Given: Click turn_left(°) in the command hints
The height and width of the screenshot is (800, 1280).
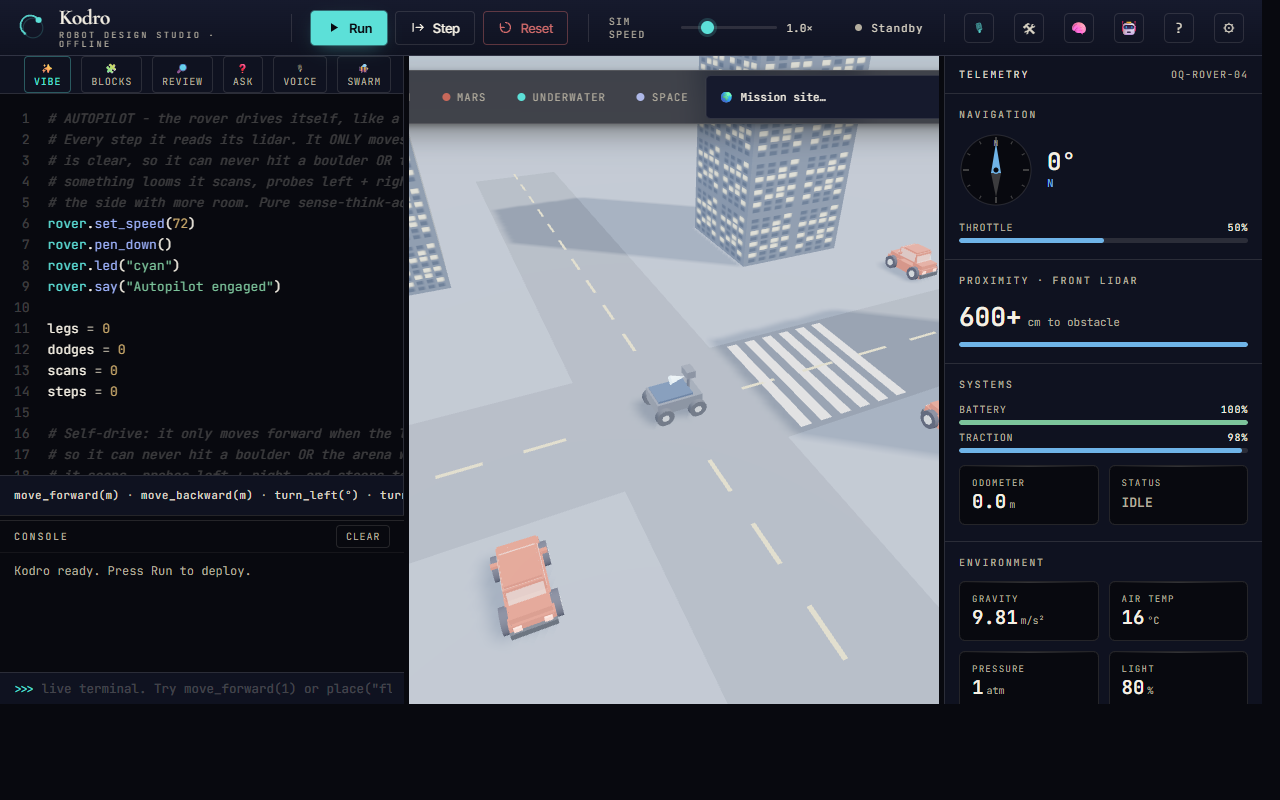Looking at the screenshot, I should click(x=314, y=495).
